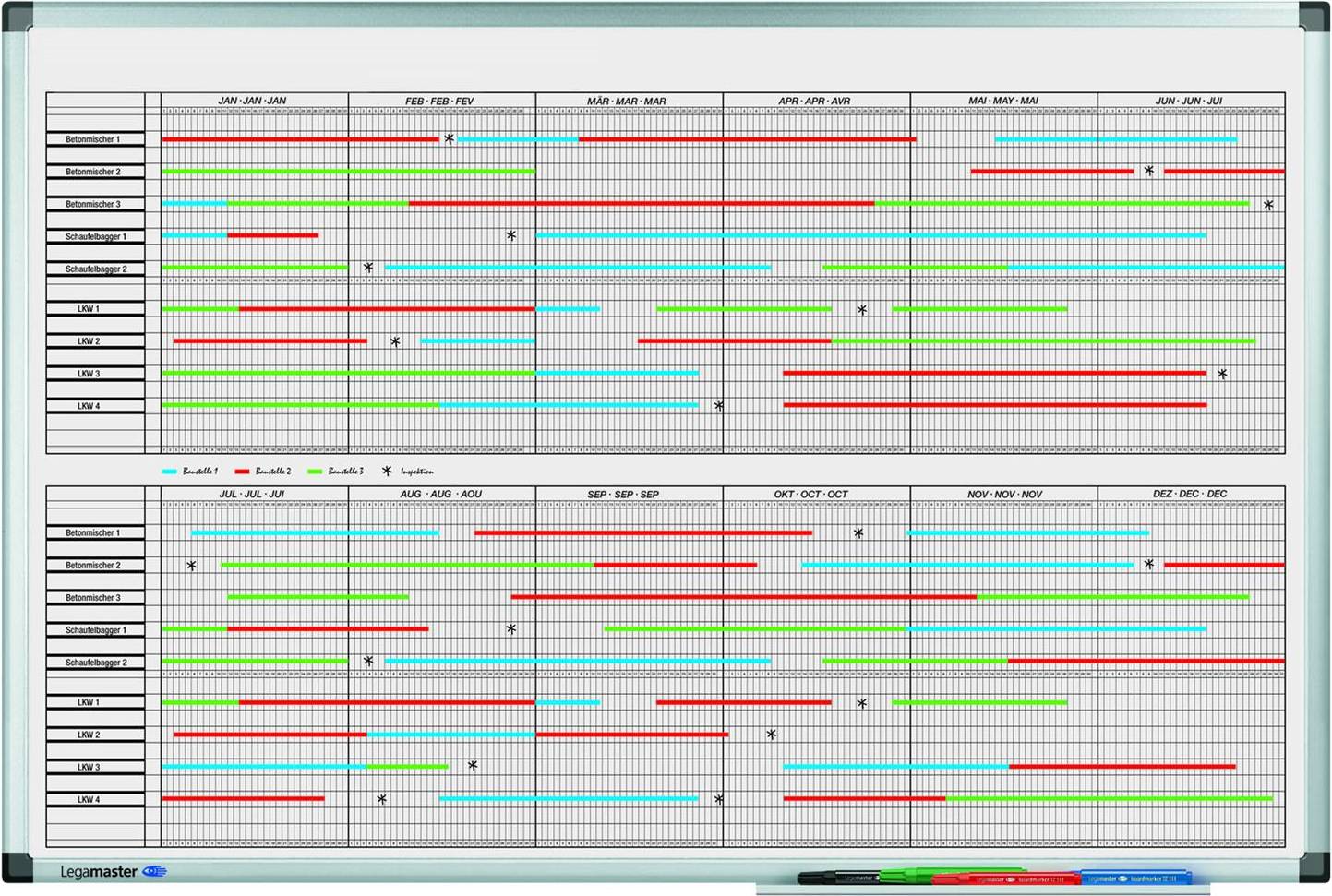This screenshot has height=896, width=1332.
Task: Select the FEB · FEB · FEV month header
Action: pyautogui.click(x=439, y=101)
